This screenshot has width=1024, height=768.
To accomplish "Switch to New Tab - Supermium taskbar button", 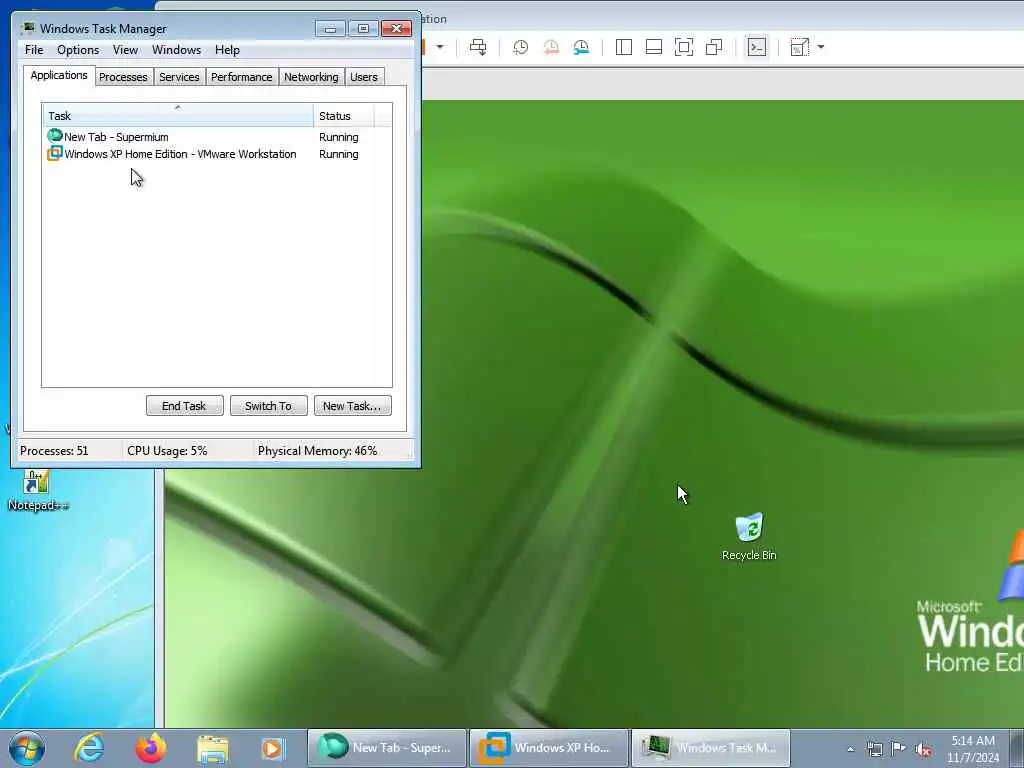I will (387, 748).
